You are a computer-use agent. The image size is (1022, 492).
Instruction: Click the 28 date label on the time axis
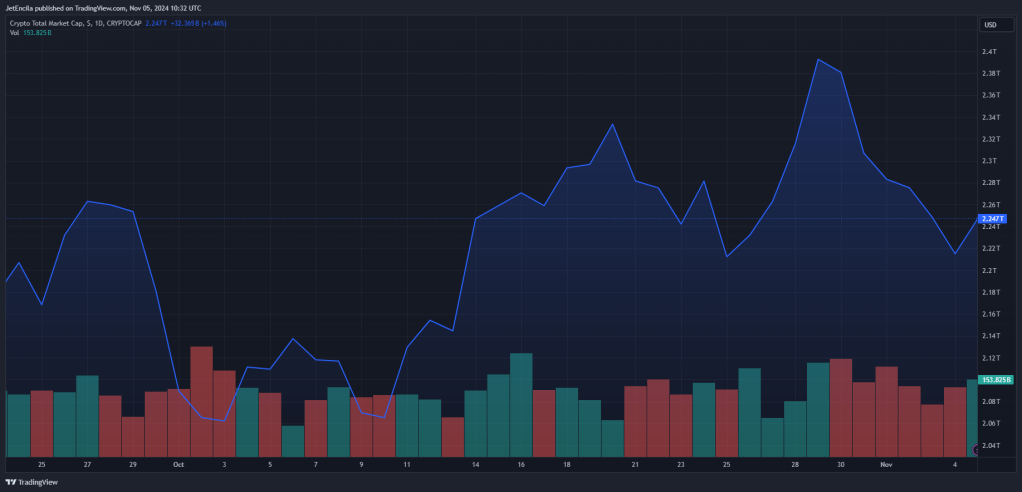(x=795, y=465)
